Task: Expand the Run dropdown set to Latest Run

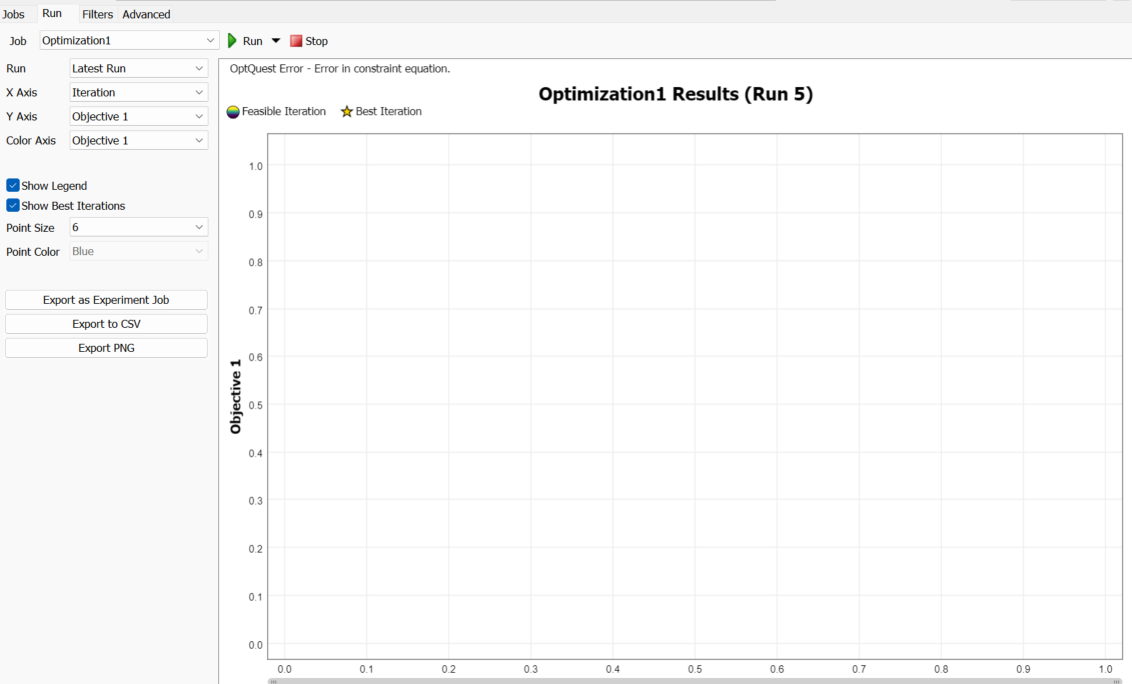Action: [x=138, y=69]
